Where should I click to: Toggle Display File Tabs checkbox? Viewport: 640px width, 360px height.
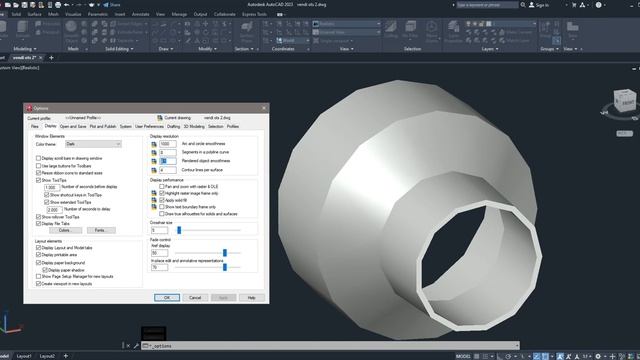point(38,224)
